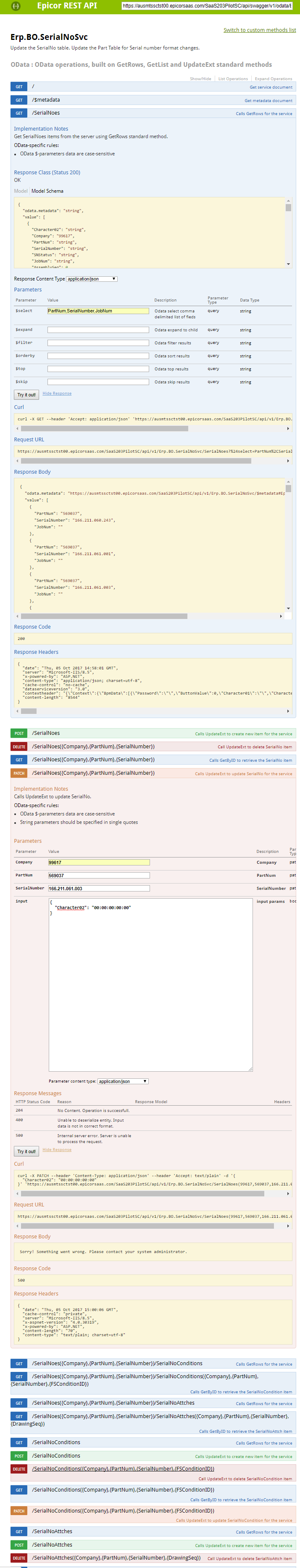The image size is (300, 1568).
Task: Click Try it out in PATCH section
Action: click(x=26, y=1151)
